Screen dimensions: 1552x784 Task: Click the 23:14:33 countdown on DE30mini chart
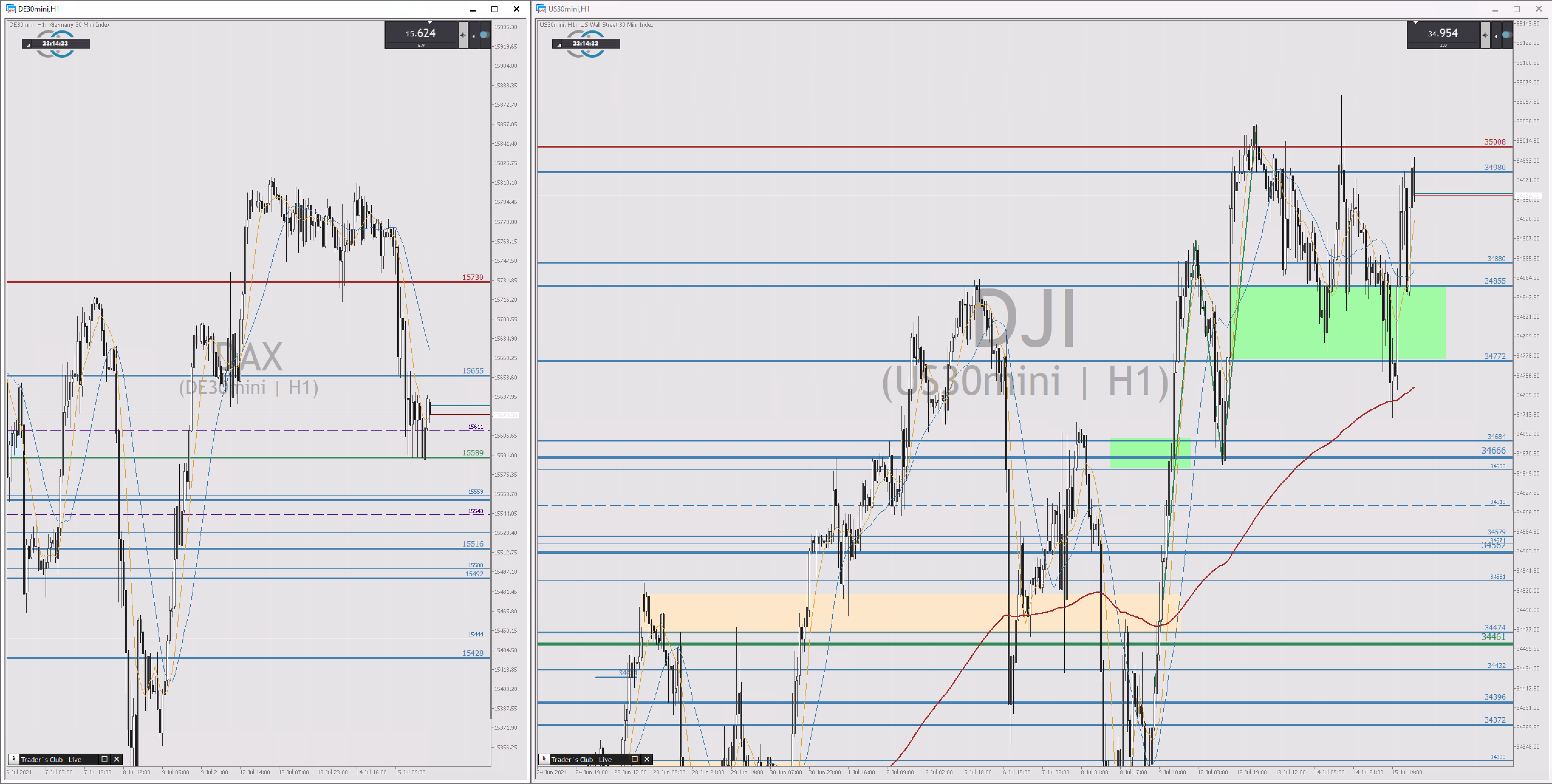pyautogui.click(x=55, y=43)
